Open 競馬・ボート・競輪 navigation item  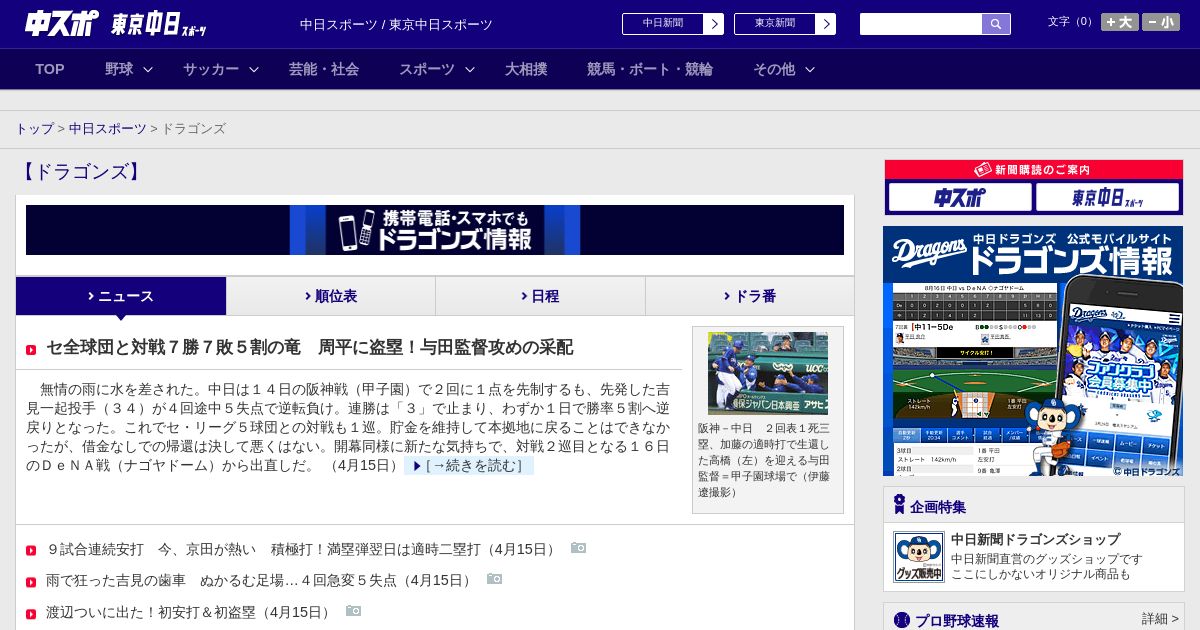click(x=650, y=69)
